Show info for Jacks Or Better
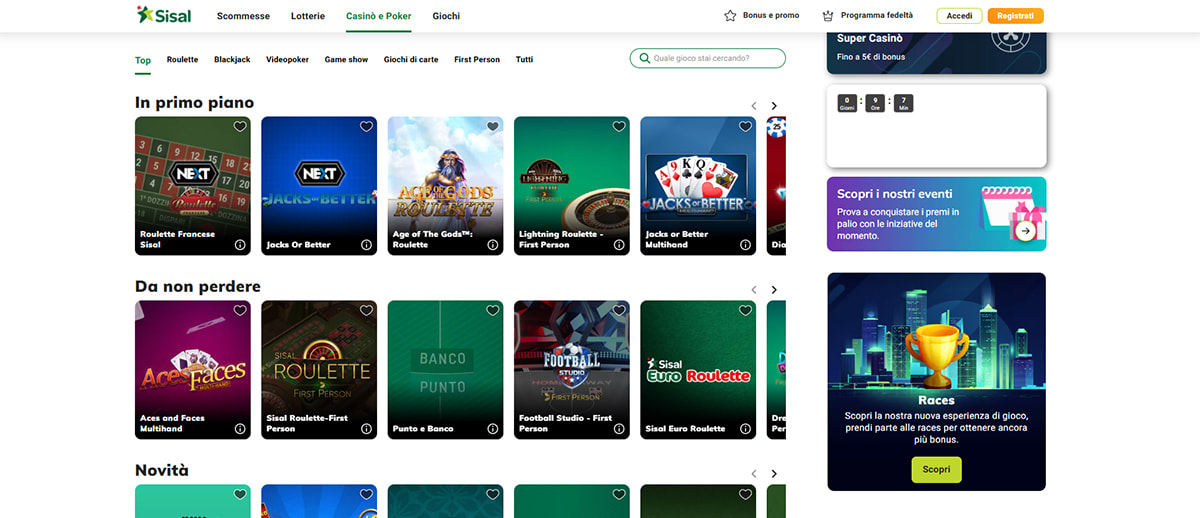Screen dimensions: 1200x518 [x=366, y=244]
